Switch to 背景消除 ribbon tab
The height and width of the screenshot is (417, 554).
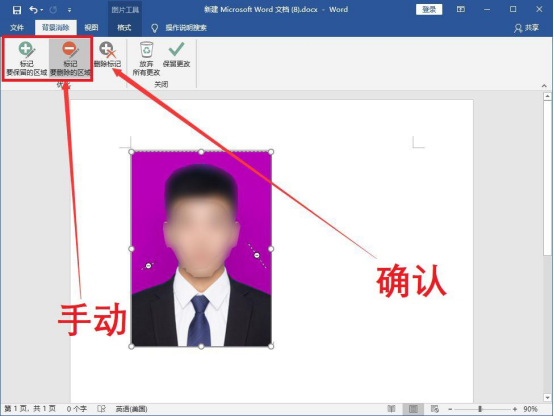(56, 28)
